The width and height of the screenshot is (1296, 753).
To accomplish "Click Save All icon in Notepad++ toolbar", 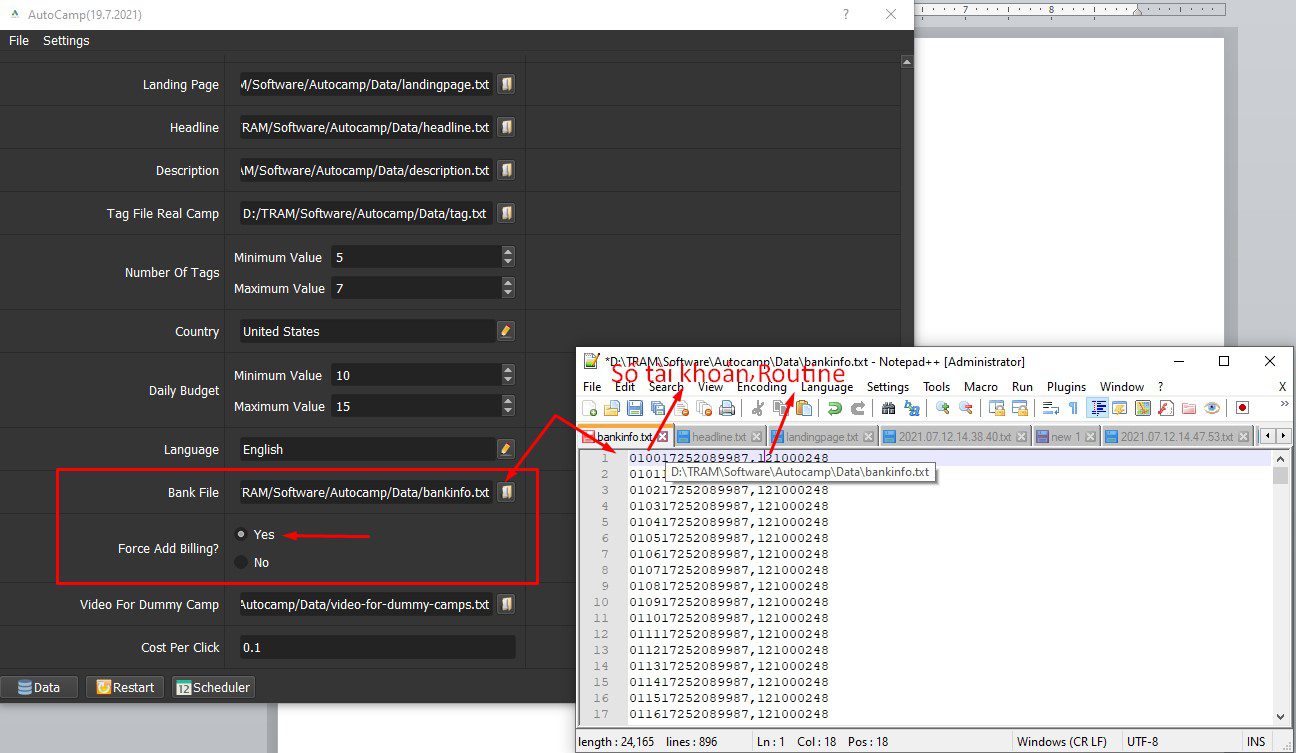I will coord(658,408).
